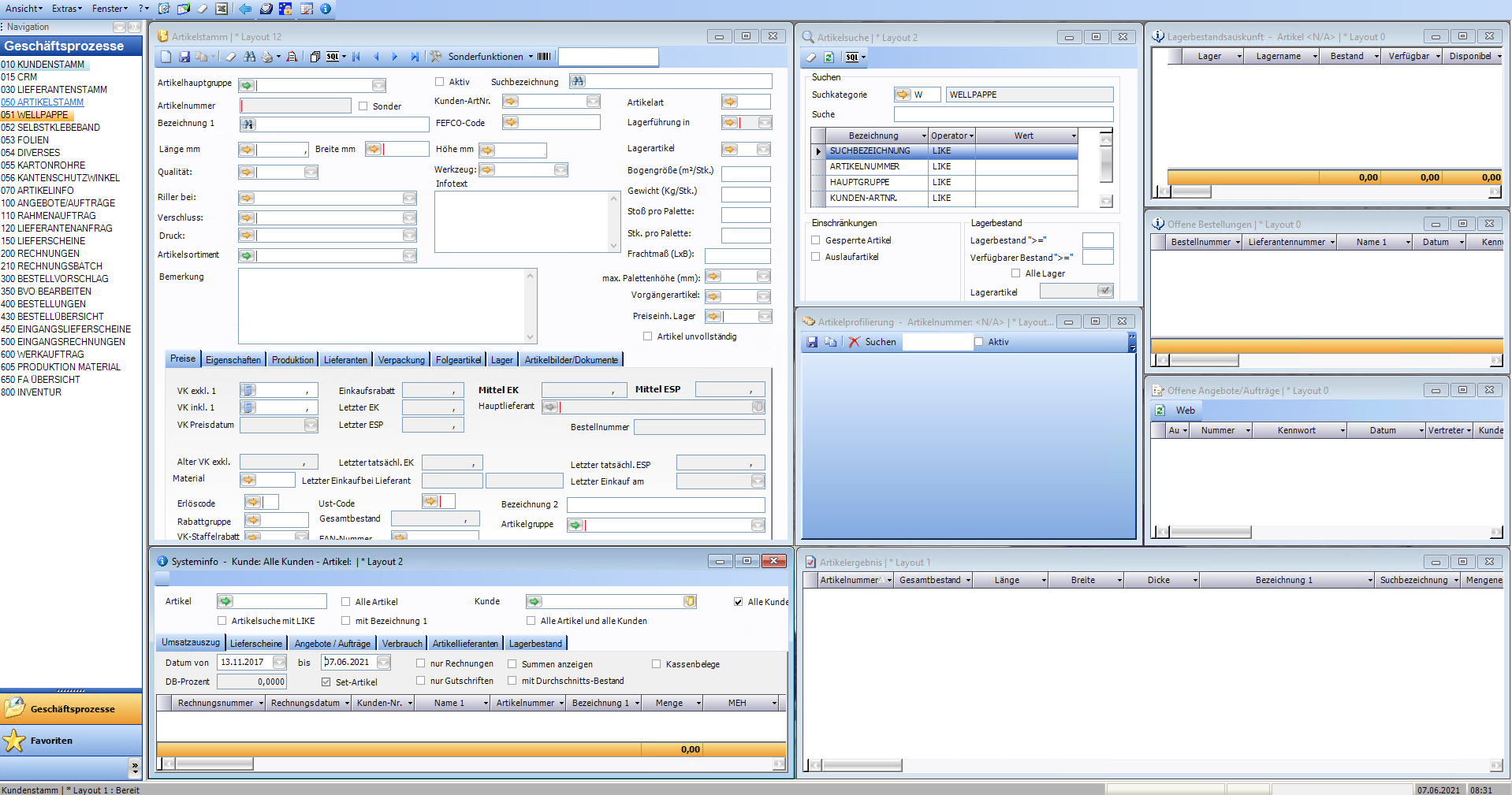Expand the Verschluss dropdown

point(410,217)
